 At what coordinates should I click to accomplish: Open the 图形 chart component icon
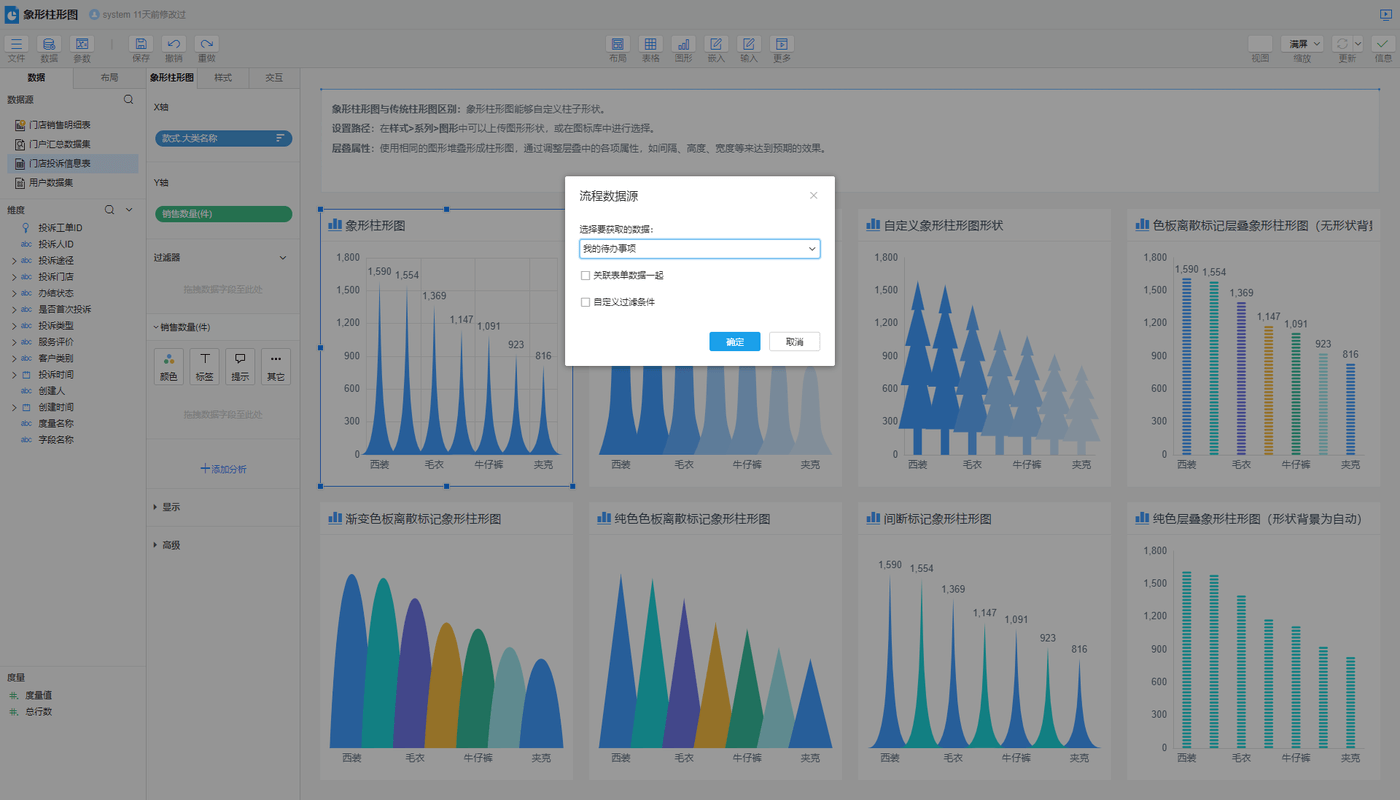tap(683, 45)
